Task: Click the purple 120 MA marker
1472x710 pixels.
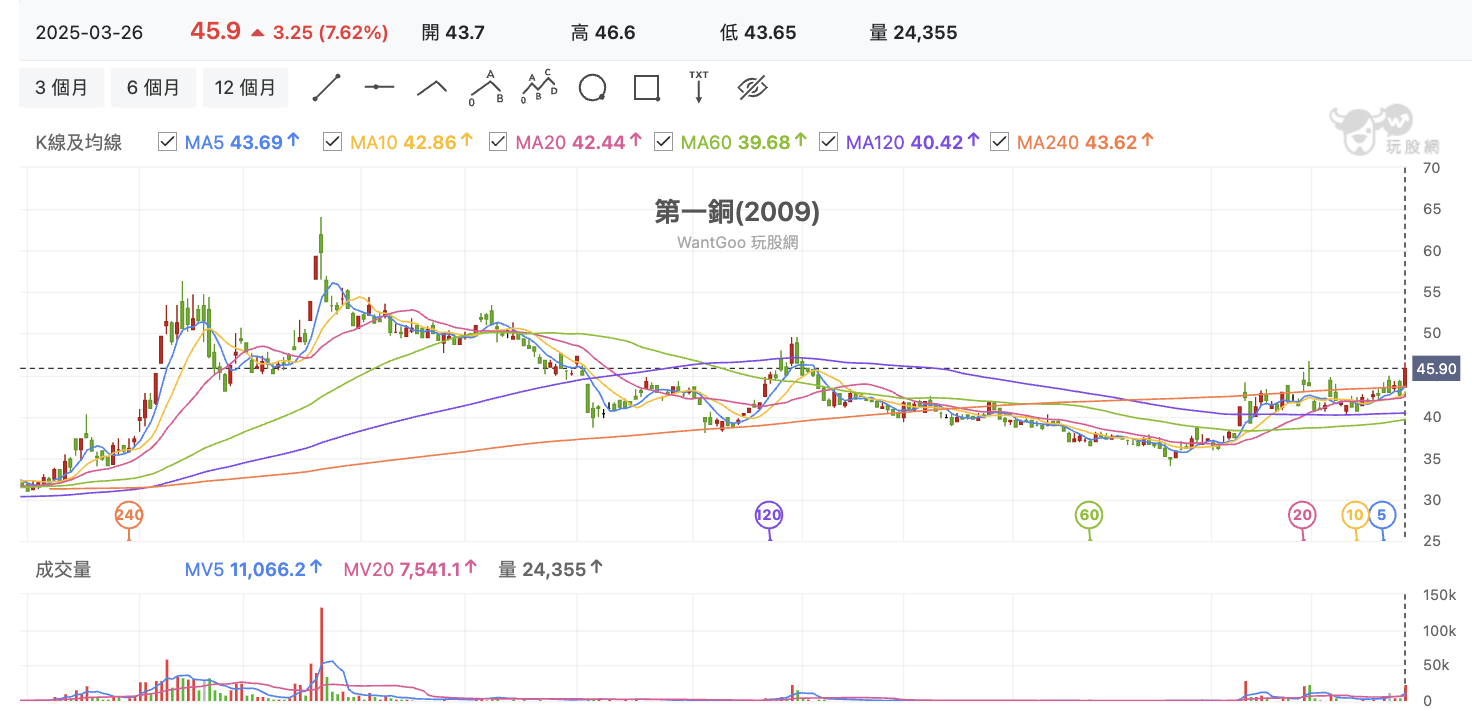Action: point(769,516)
